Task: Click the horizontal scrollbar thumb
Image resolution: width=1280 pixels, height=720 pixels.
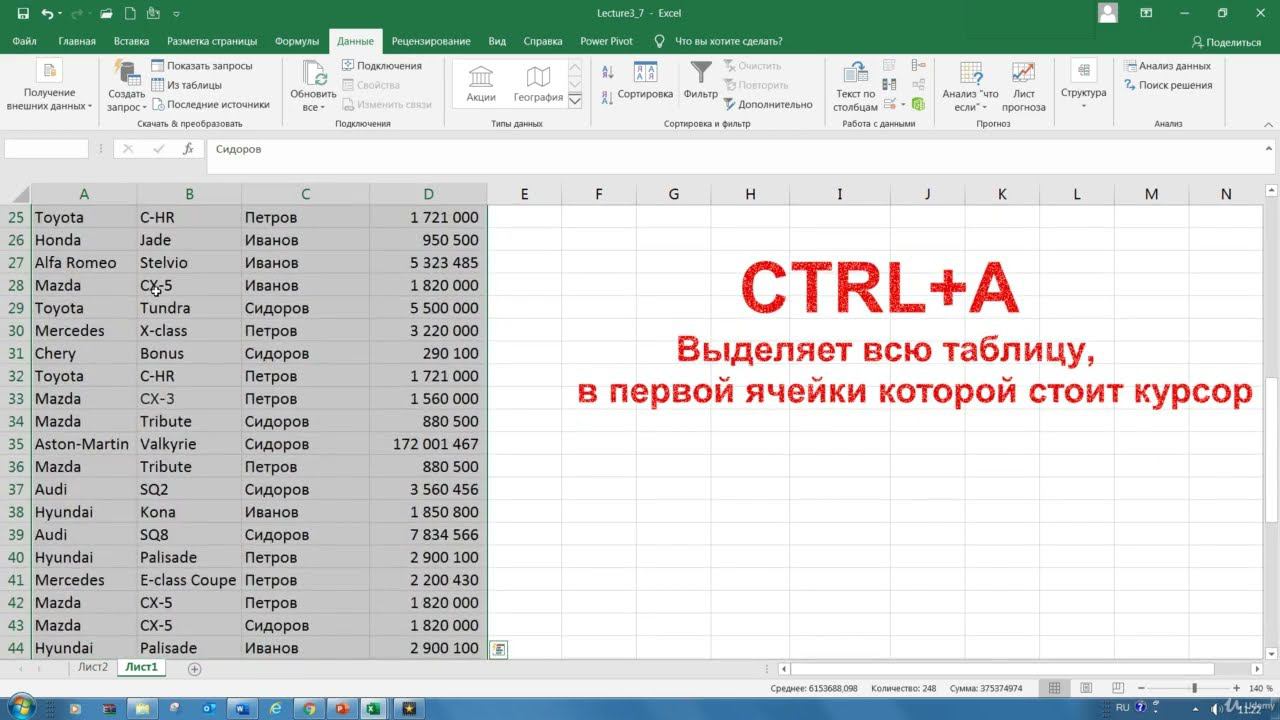Action: [x=1003, y=668]
